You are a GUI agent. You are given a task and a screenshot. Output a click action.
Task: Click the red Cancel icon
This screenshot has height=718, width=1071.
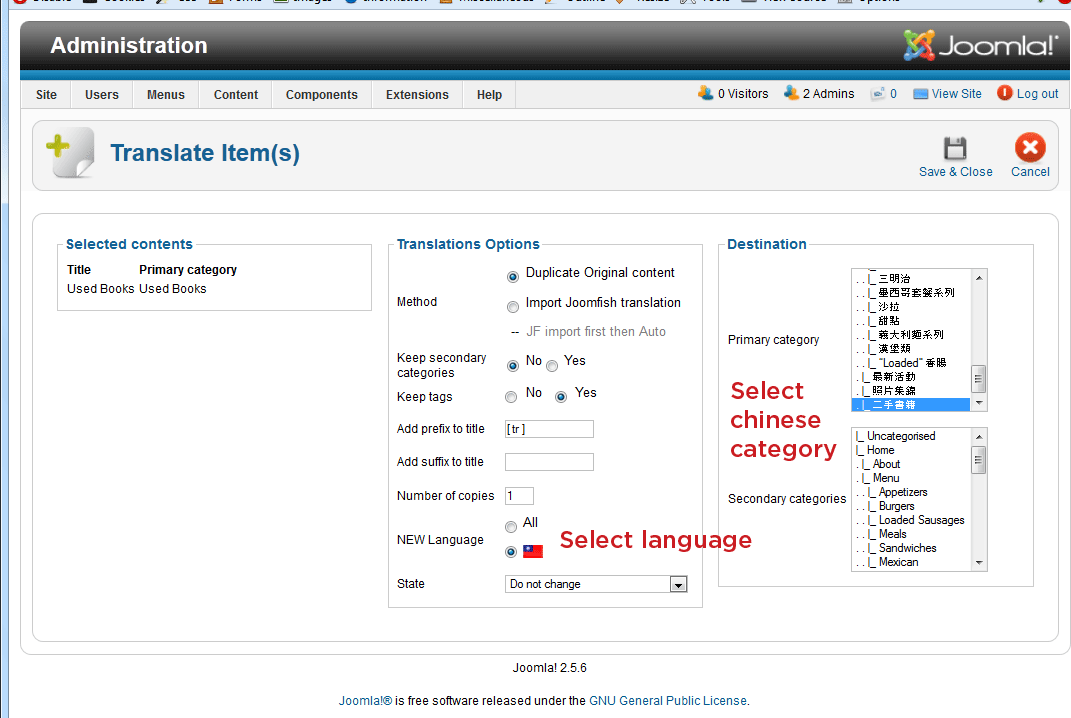point(1029,149)
